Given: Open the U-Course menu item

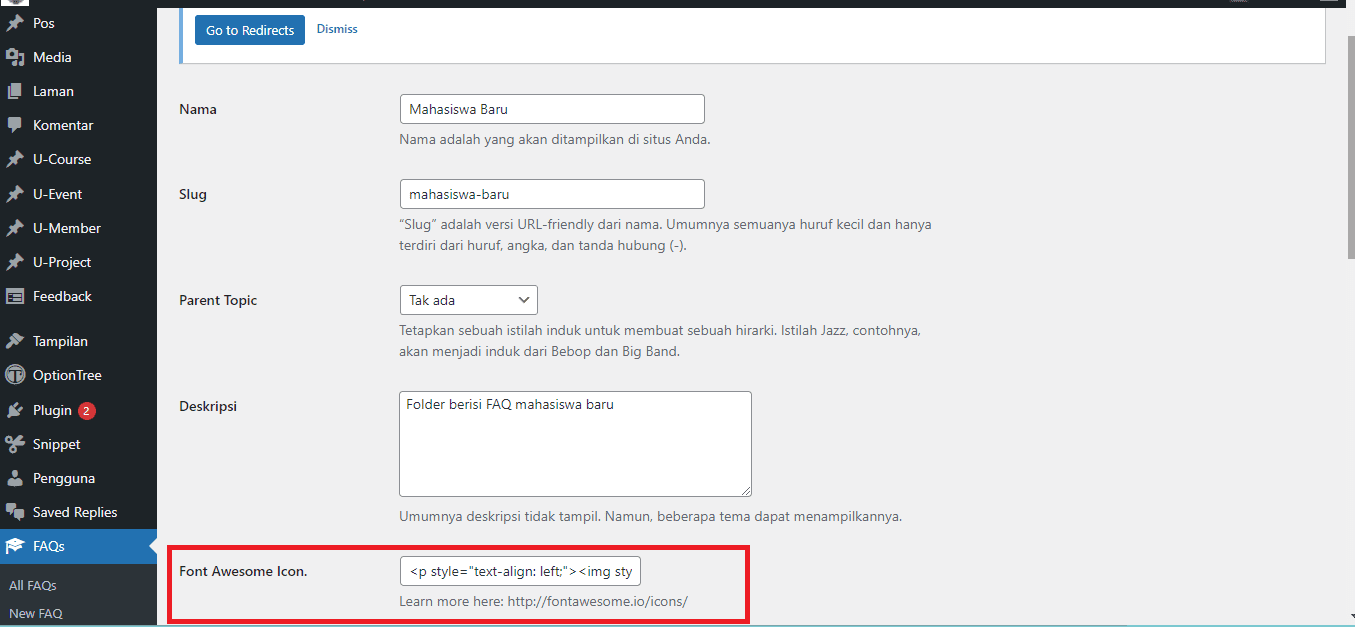Looking at the screenshot, I should [61, 159].
